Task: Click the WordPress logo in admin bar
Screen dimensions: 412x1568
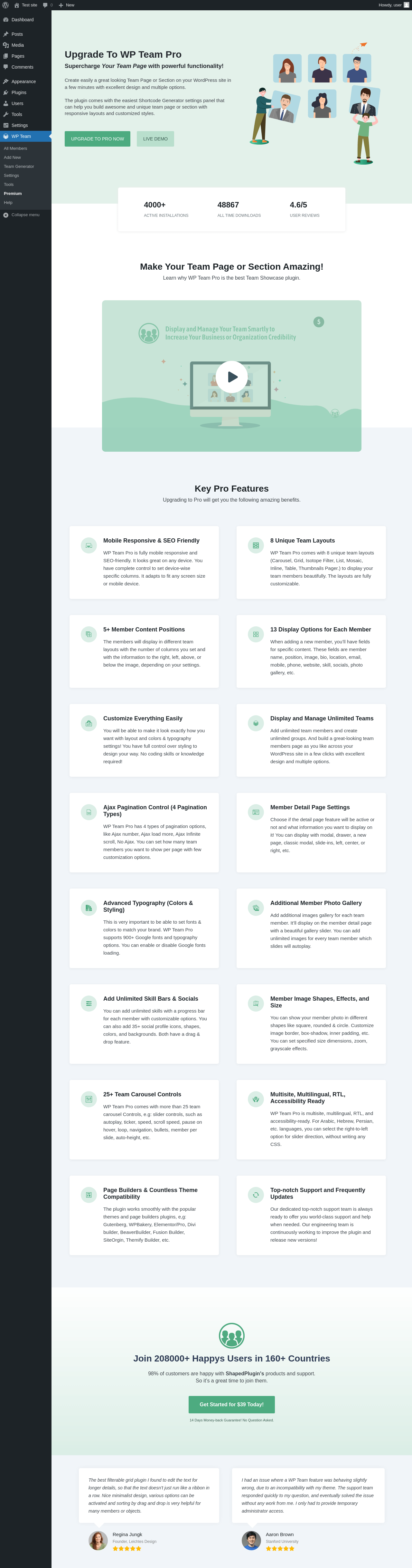Action: point(5,5)
